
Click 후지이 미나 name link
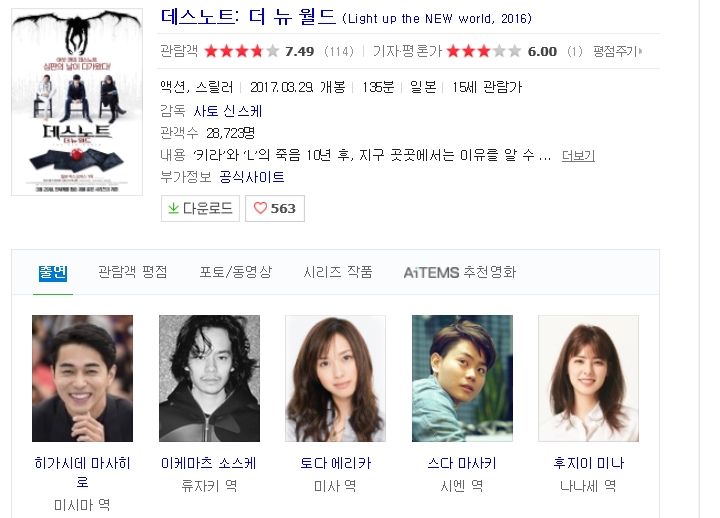pos(588,463)
